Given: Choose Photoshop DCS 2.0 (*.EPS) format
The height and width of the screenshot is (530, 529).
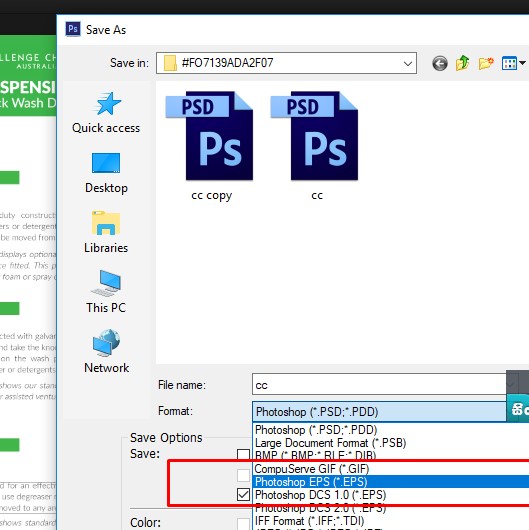Looking at the screenshot, I should point(390,508).
